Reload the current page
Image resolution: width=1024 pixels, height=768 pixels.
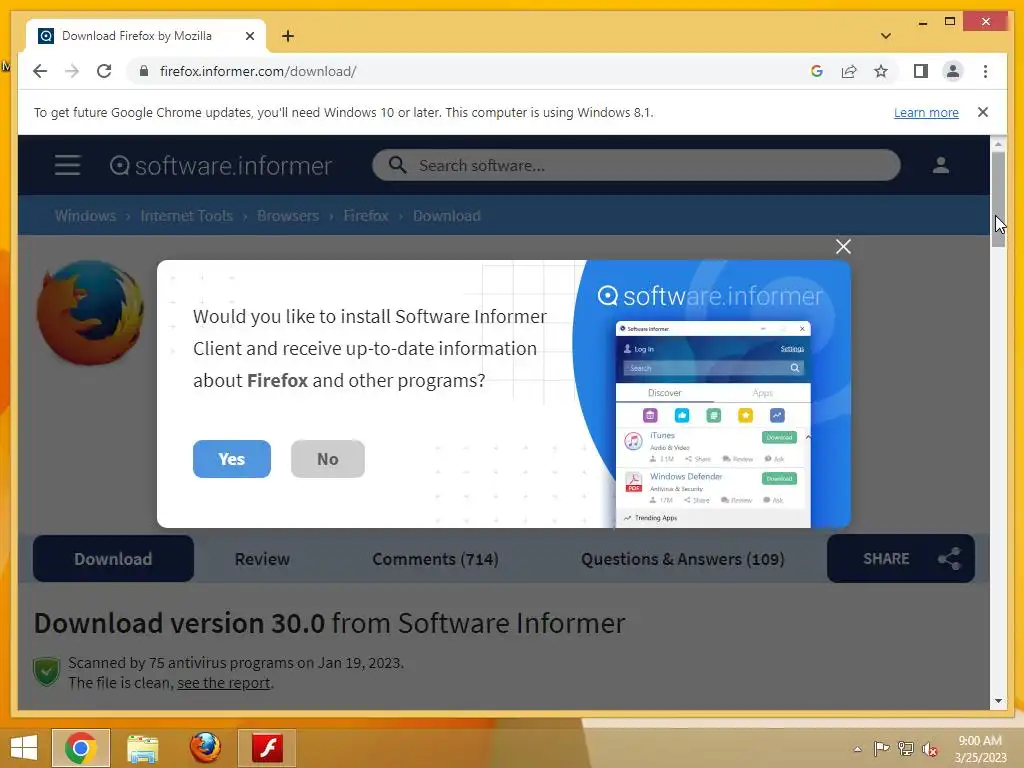tap(104, 71)
